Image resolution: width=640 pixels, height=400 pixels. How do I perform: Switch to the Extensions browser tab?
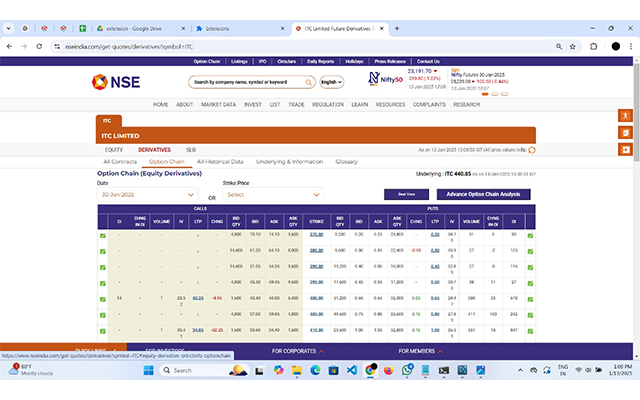(240, 29)
